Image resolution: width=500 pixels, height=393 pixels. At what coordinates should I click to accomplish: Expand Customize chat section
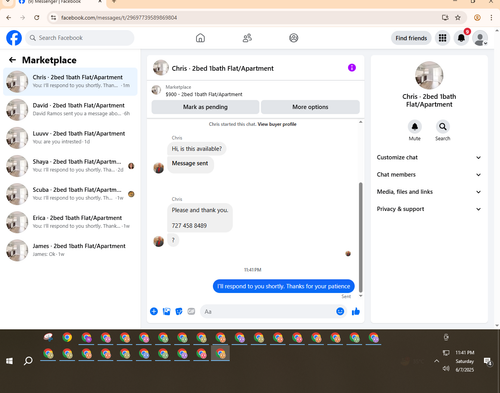point(429,157)
